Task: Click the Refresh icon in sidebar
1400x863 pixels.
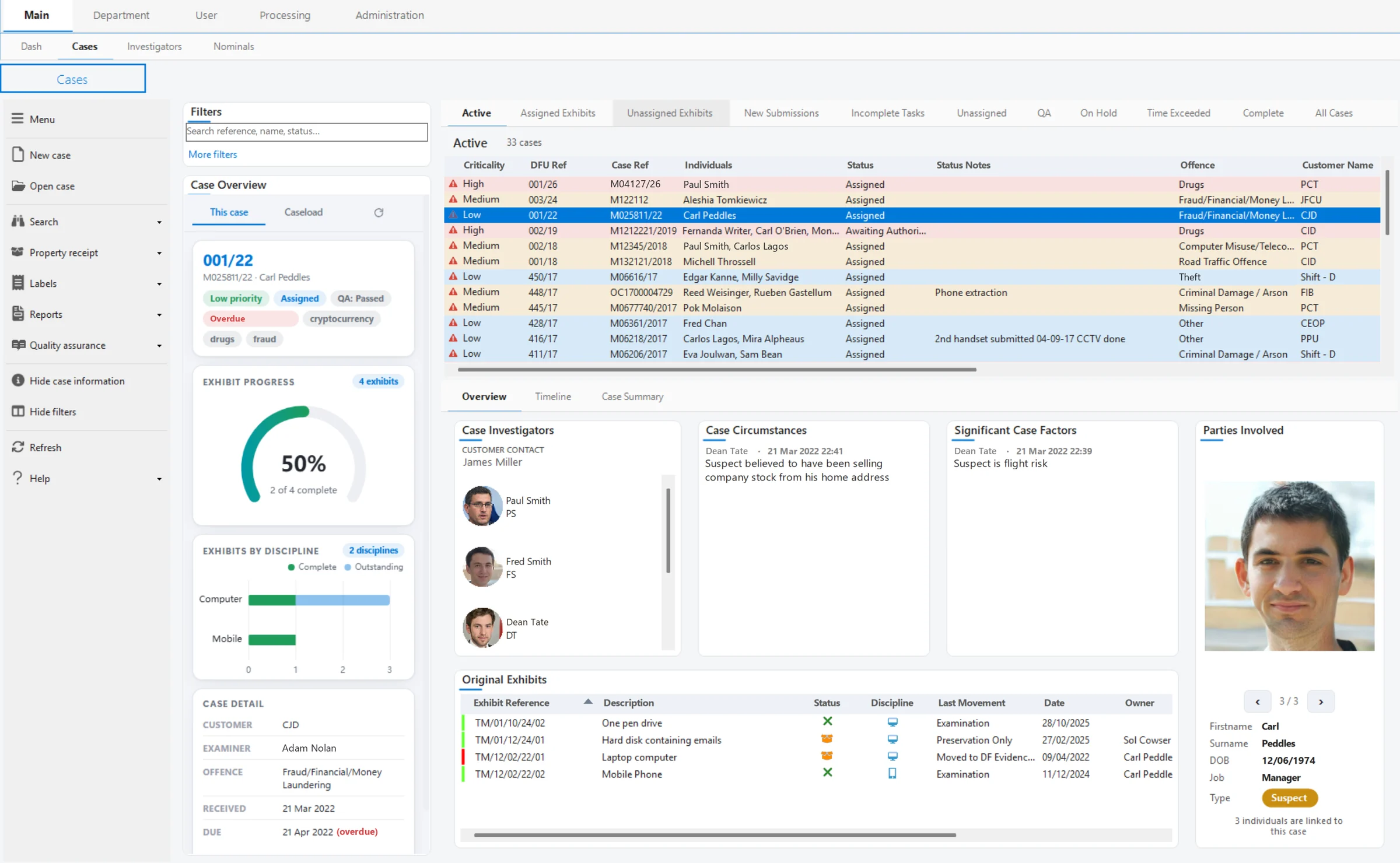Action: (18, 447)
